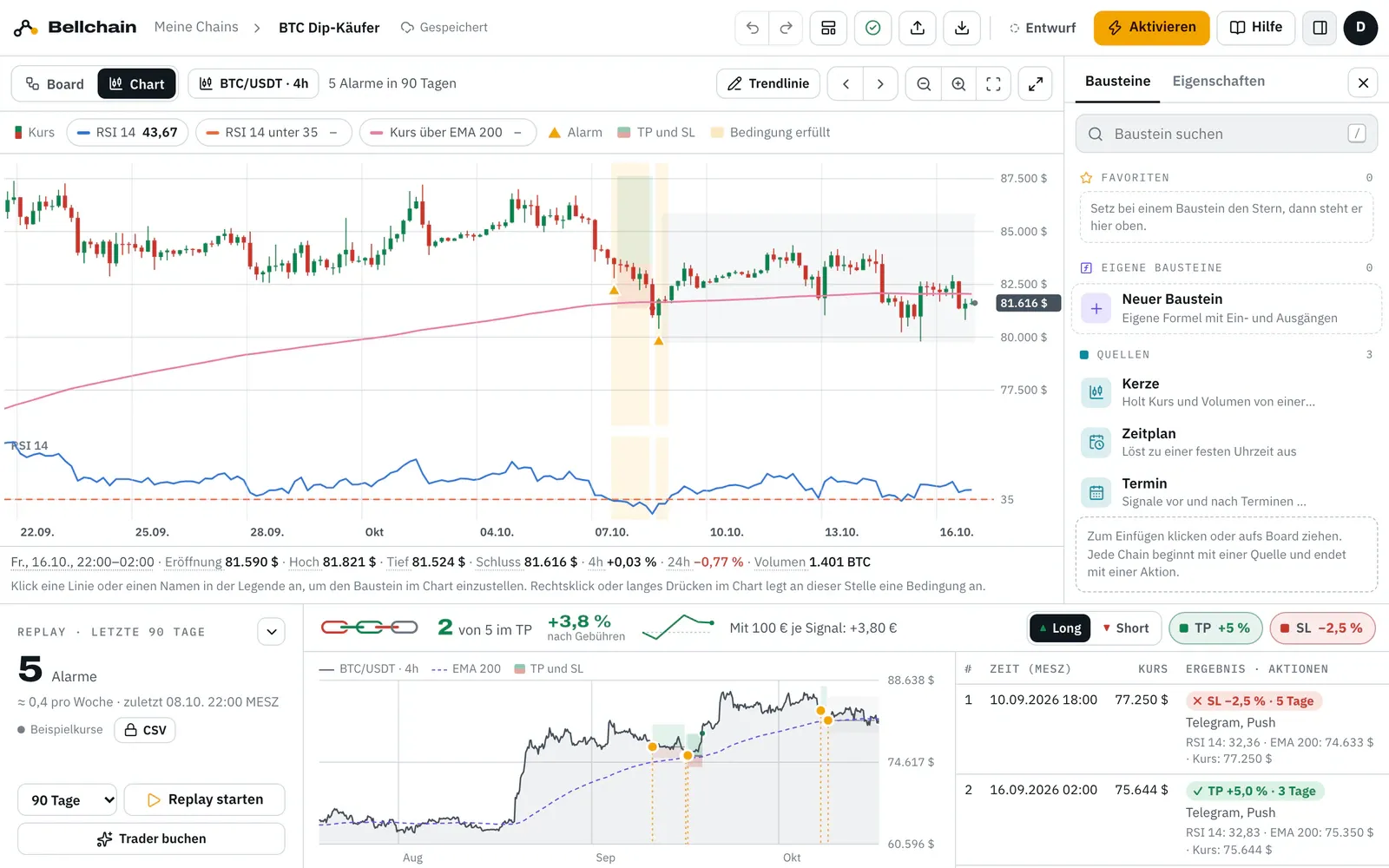Switch to Chart view

(x=136, y=84)
